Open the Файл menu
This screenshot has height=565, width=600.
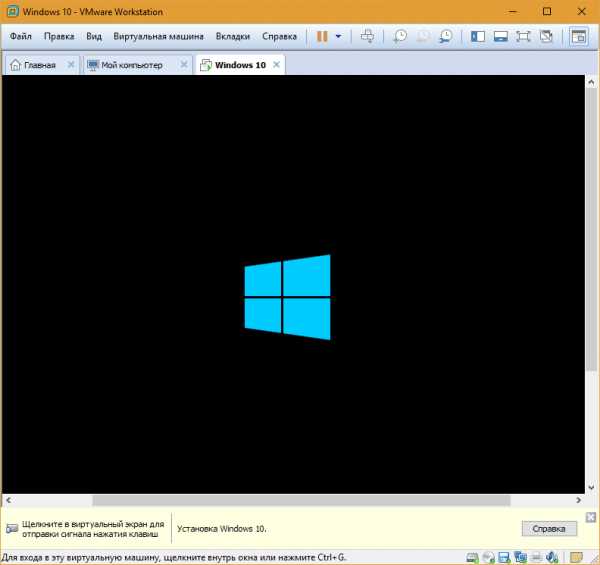21,36
